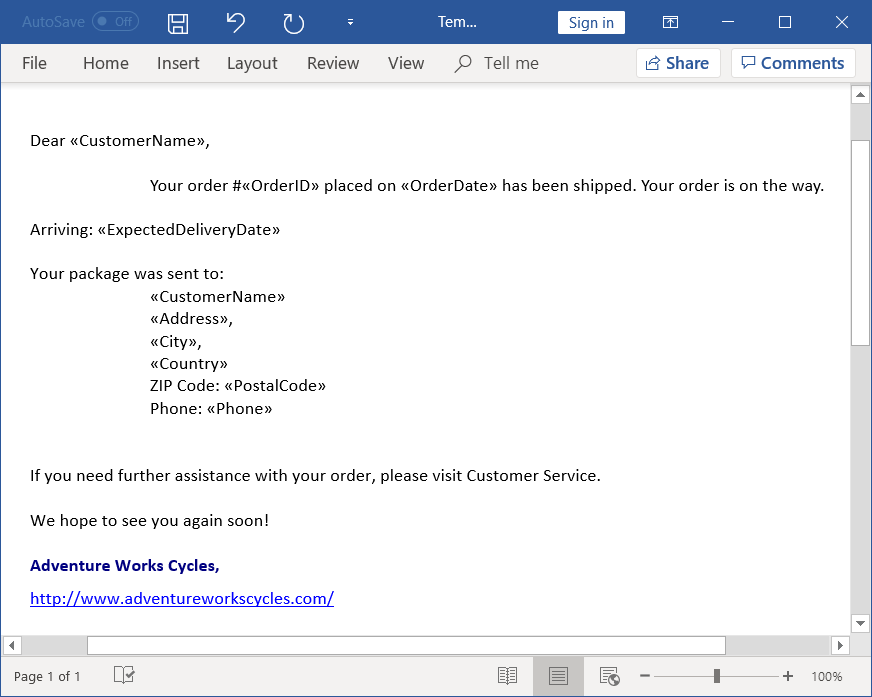Open the Insert ribbon tab

coord(178,63)
